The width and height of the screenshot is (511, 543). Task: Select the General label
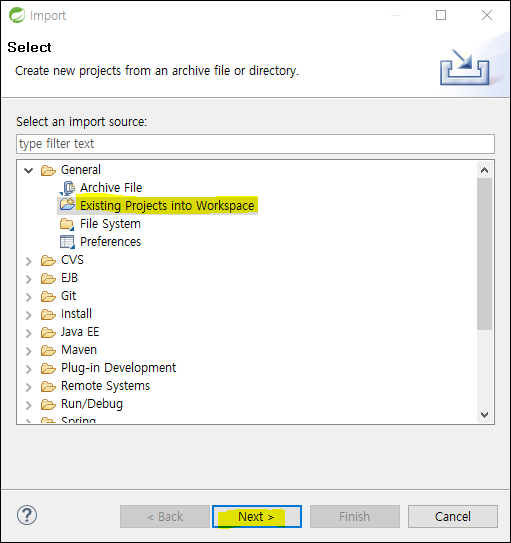(x=81, y=170)
